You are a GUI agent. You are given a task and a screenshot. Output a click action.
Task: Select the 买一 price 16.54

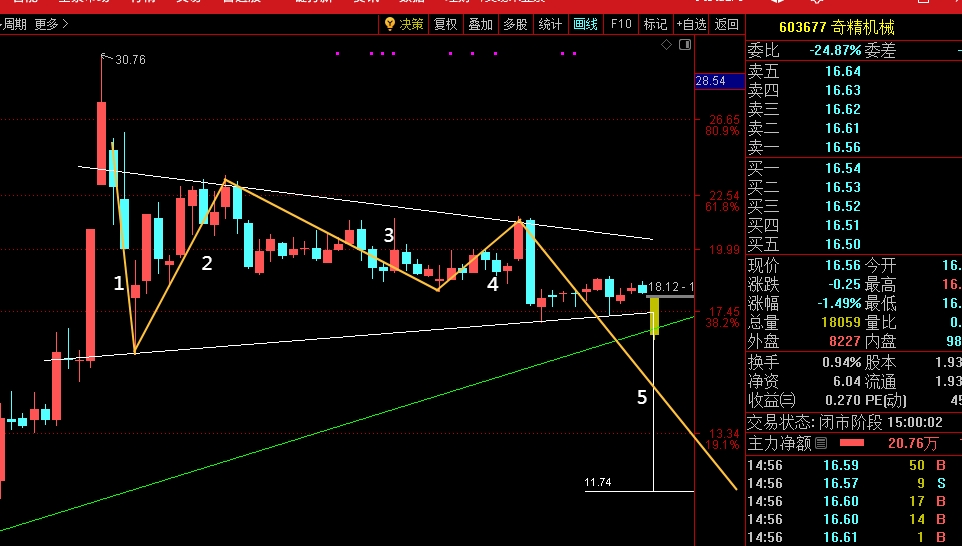[x=842, y=168]
